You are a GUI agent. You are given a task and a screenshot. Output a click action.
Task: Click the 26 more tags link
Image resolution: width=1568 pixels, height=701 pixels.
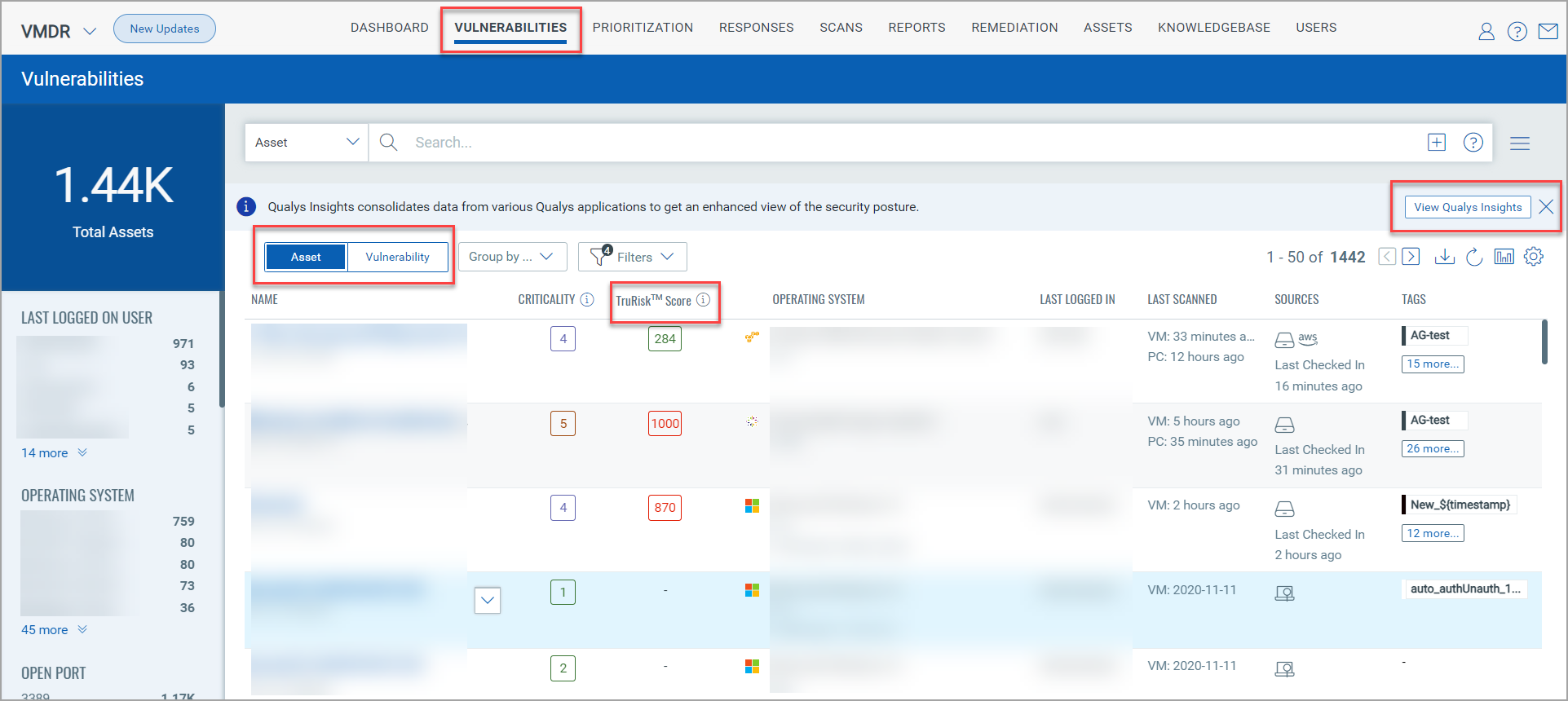pyautogui.click(x=1433, y=449)
